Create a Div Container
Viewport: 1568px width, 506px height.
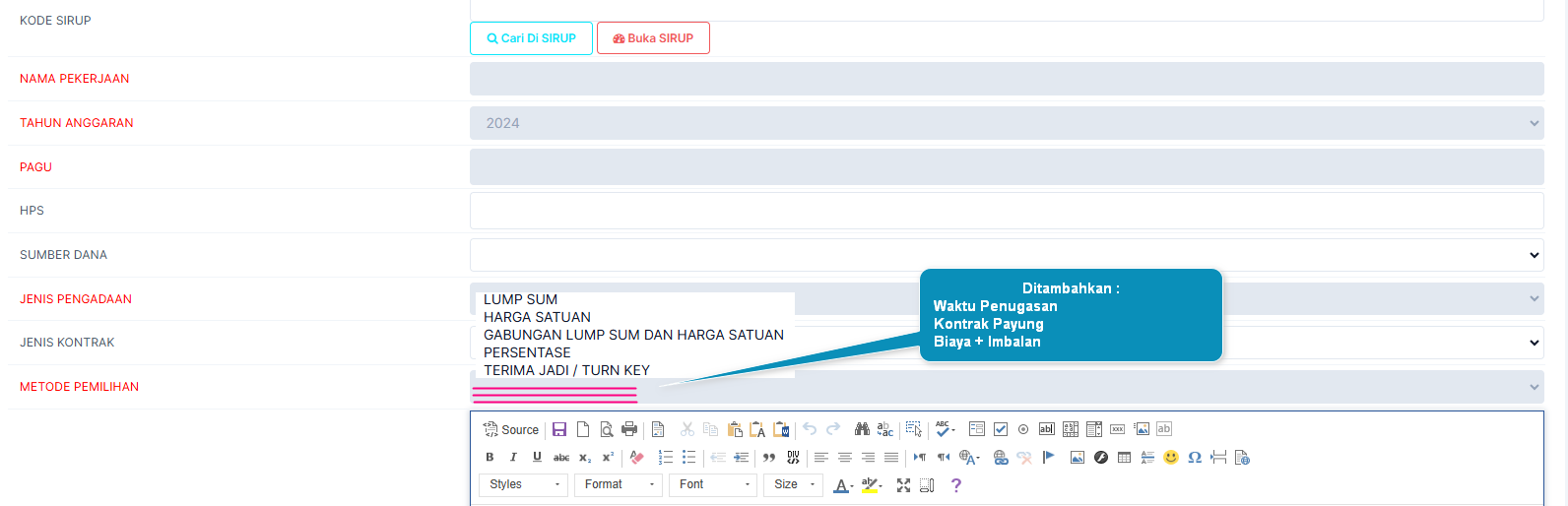(793, 457)
